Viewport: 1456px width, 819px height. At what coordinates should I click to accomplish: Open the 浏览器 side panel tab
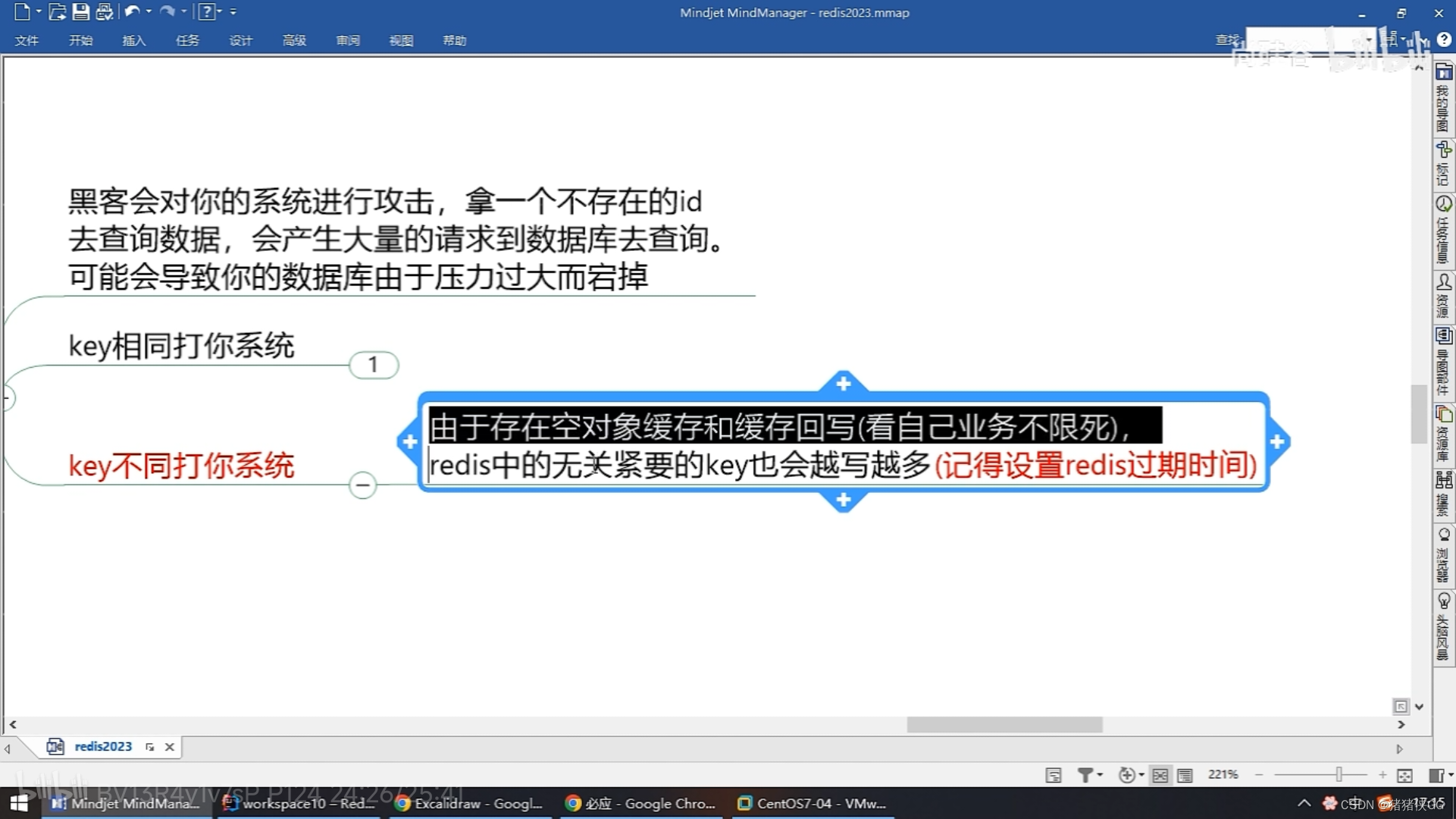click(x=1443, y=555)
